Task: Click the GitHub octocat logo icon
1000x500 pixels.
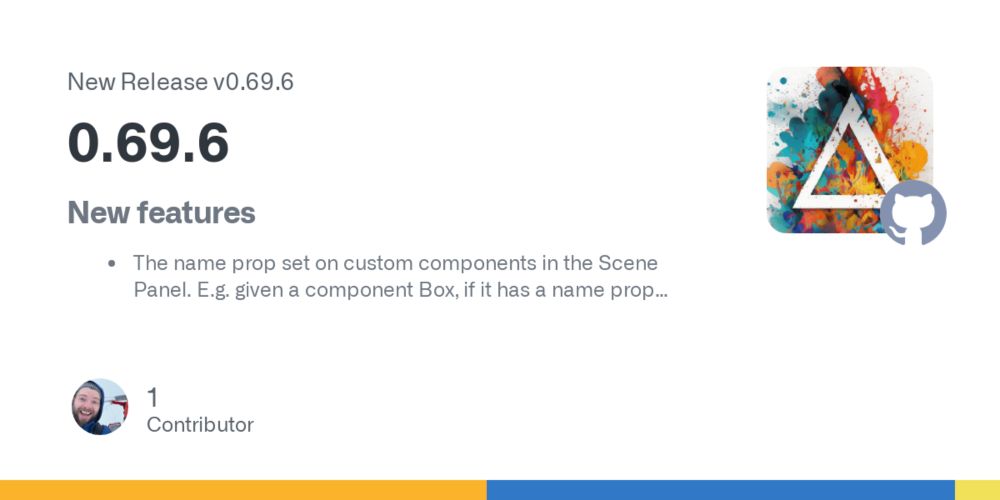Action: 913,212
